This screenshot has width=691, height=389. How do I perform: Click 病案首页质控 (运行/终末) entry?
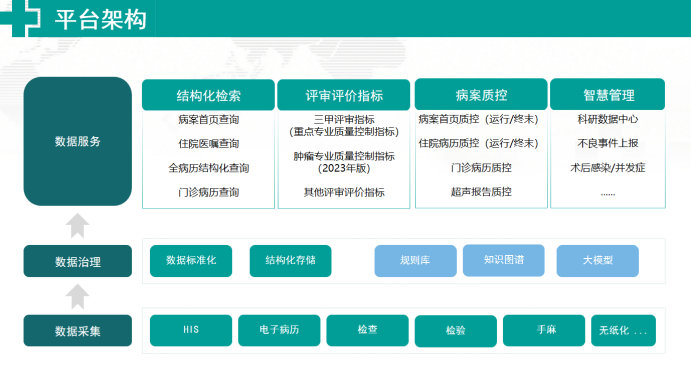coord(479,119)
